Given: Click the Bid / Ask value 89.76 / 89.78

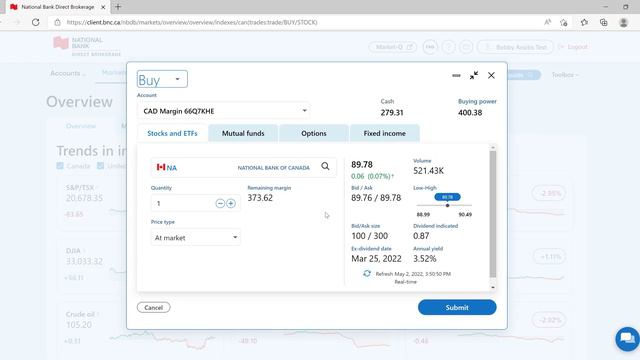Looking at the screenshot, I should 376,198.
